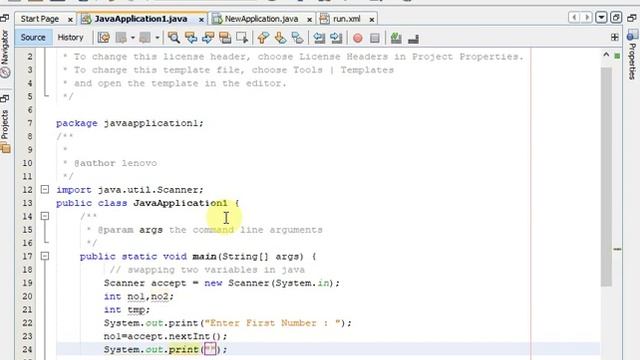Close the JavaApplication1.java tab
Screen dimensions: 640x360
201,19
